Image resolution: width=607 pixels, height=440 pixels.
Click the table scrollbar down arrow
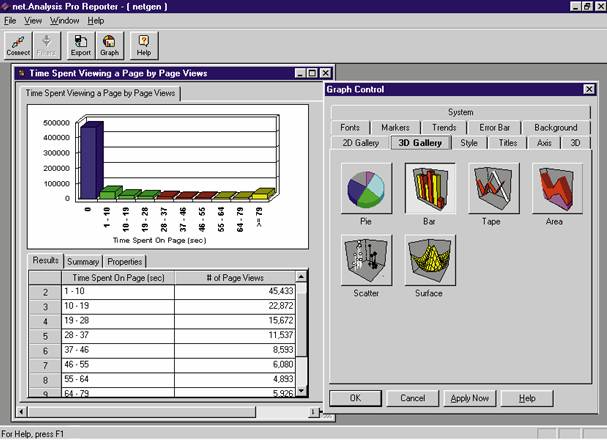coord(301,390)
